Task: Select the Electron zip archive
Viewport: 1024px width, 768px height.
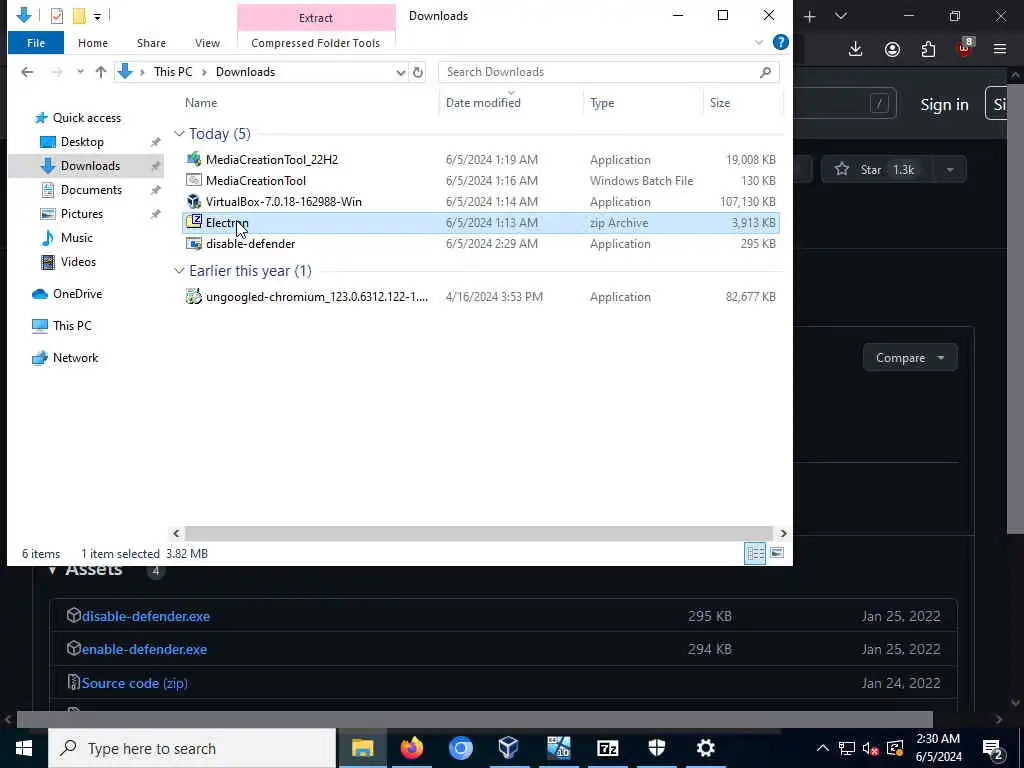Action: pyautogui.click(x=481, y=223)
